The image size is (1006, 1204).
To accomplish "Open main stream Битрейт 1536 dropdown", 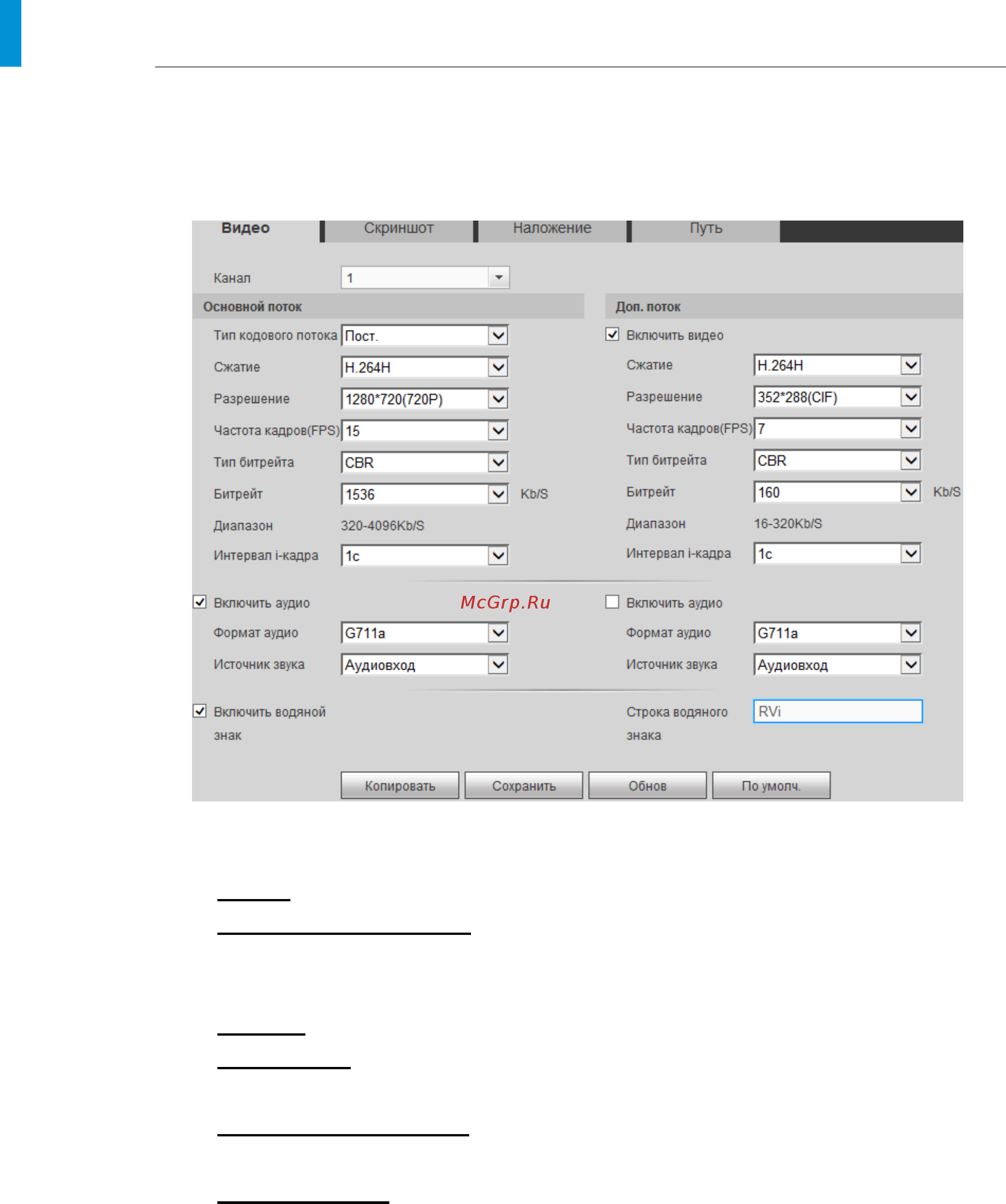I will tap(425, 494).
